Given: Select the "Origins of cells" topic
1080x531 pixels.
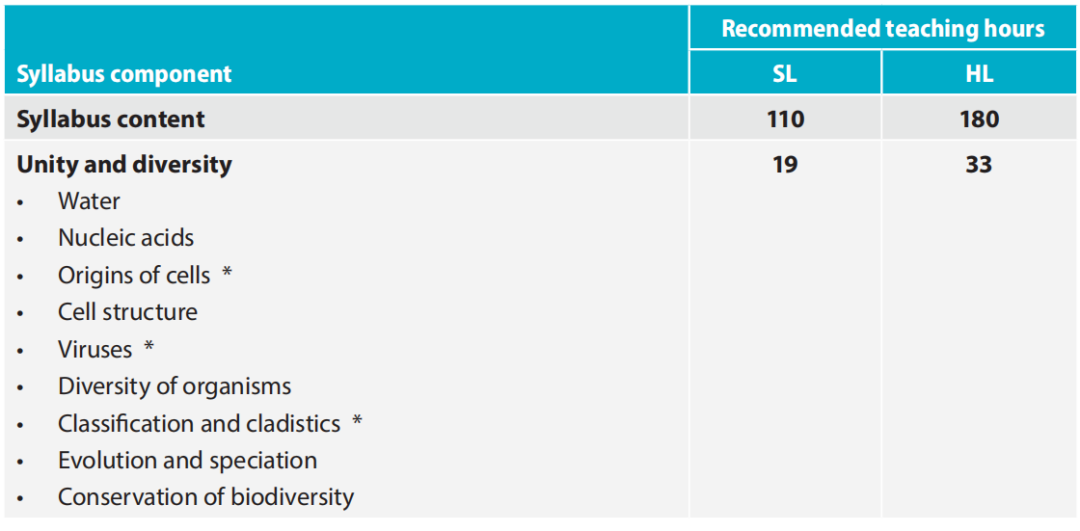Looking at the screenshot, I should [x=134, y=275].
